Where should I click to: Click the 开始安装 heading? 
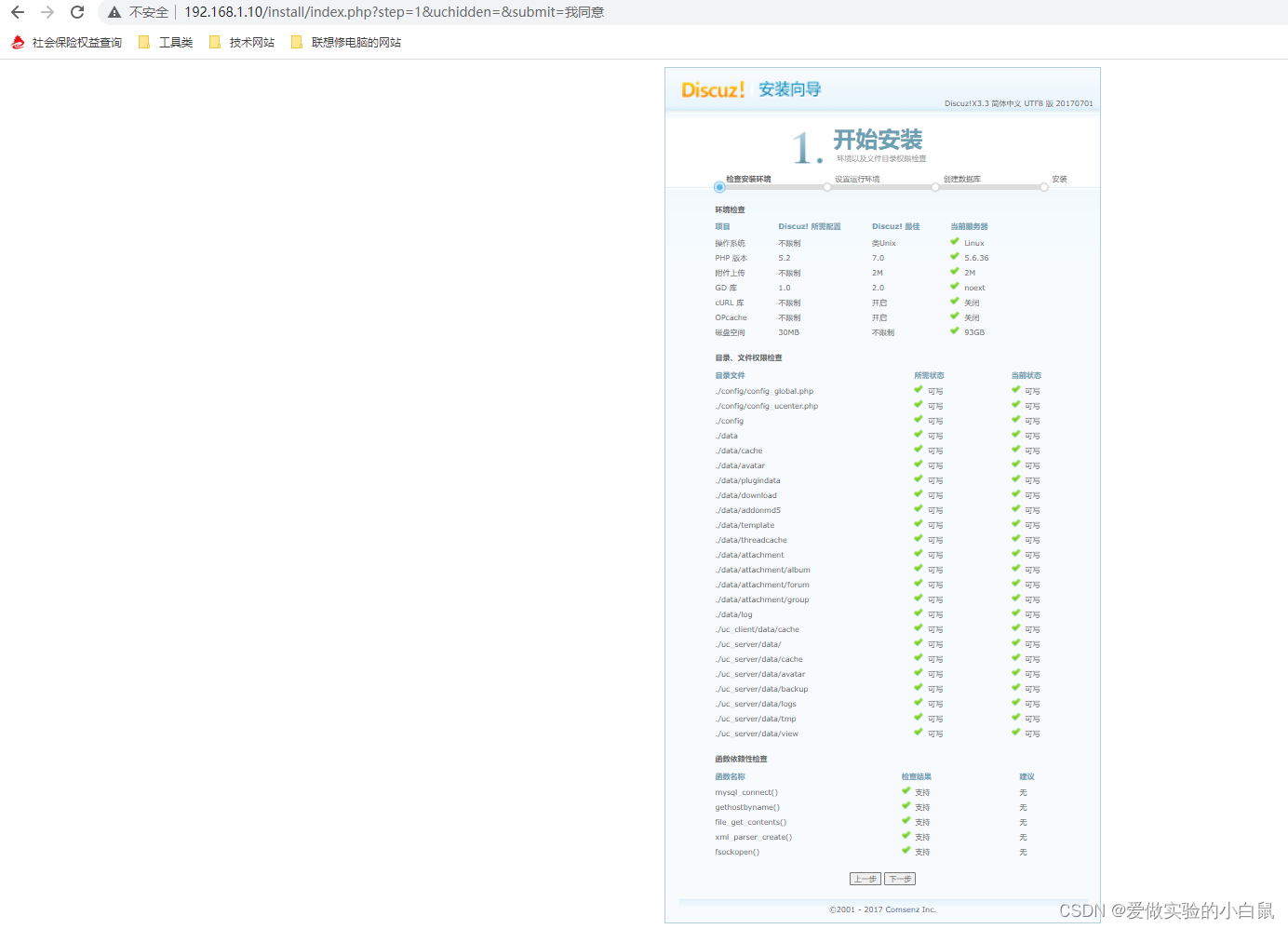click(878, 140)
